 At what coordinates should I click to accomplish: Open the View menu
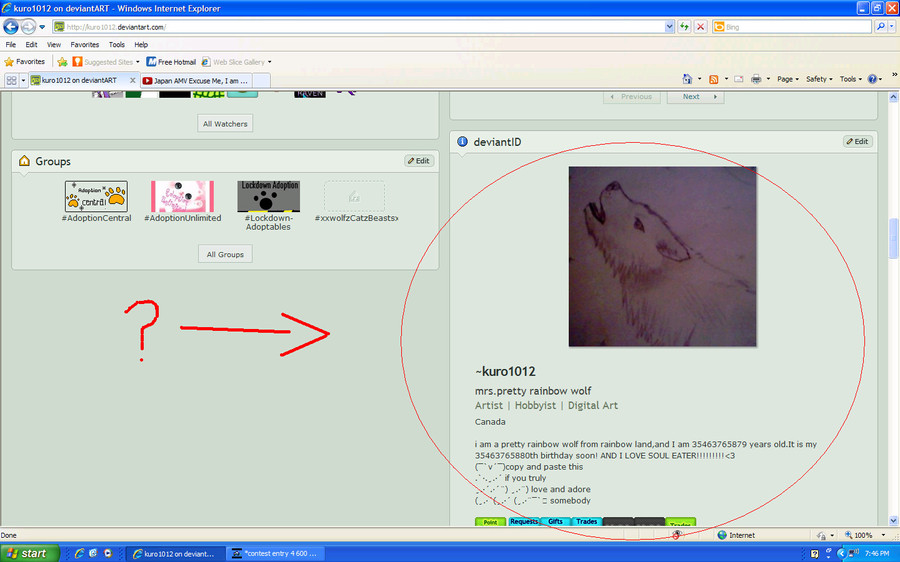54,45
